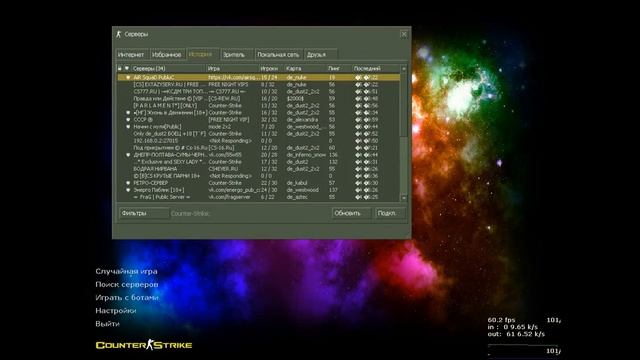This screenshot has width=640, height=360.
Task: Close the Серверы window
Action: point(404,34)
